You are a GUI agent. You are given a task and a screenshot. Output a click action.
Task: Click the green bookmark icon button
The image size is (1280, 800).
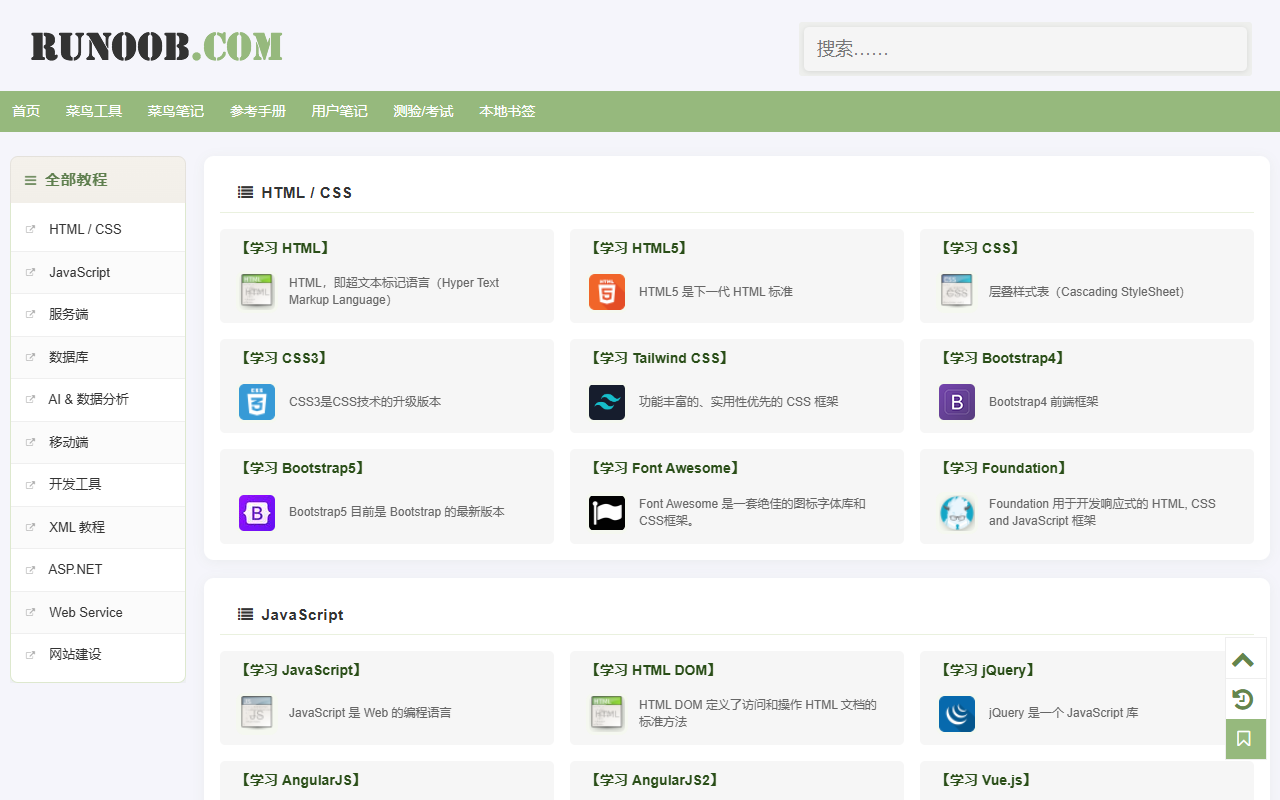(x=1243, y=739)
